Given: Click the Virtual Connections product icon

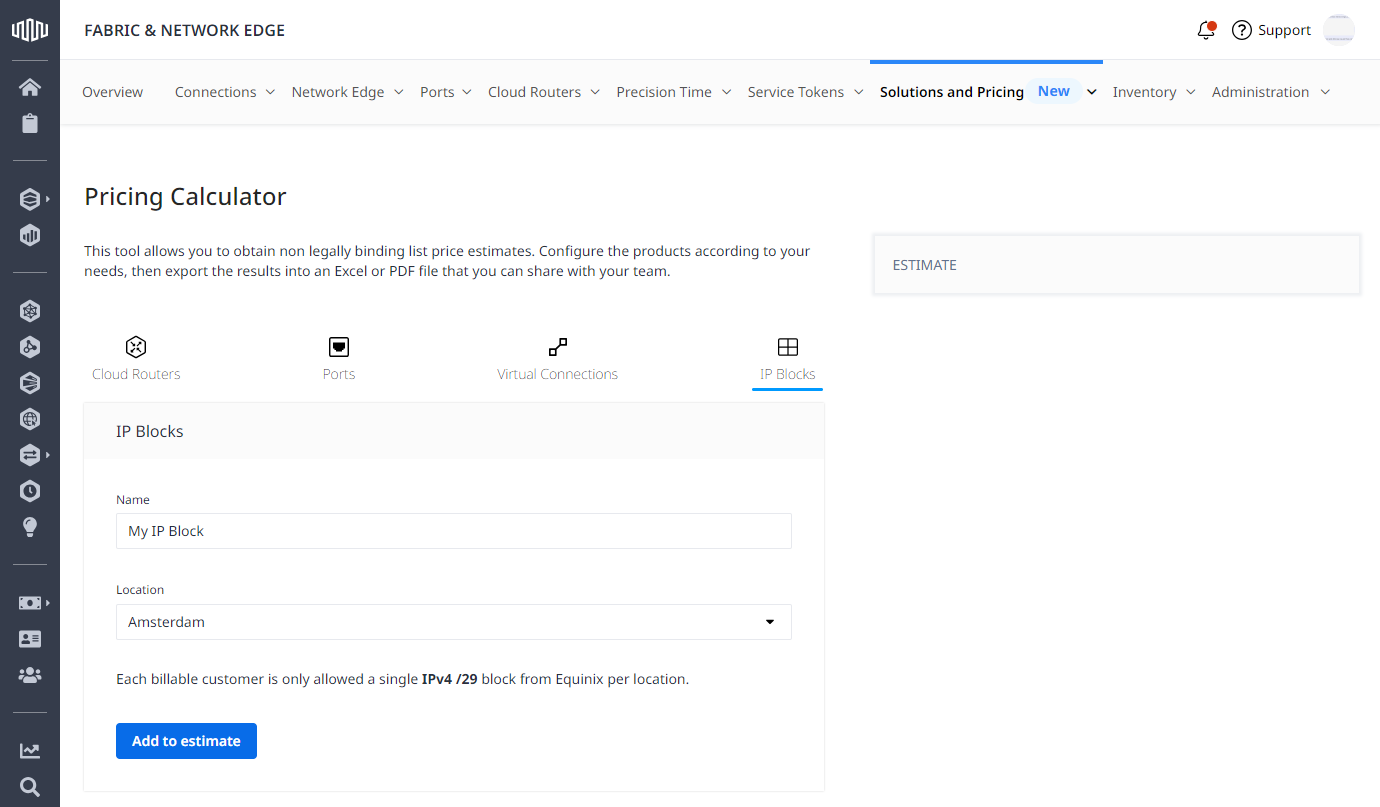Looking at the screenshot, I should [x=558, y=347].
